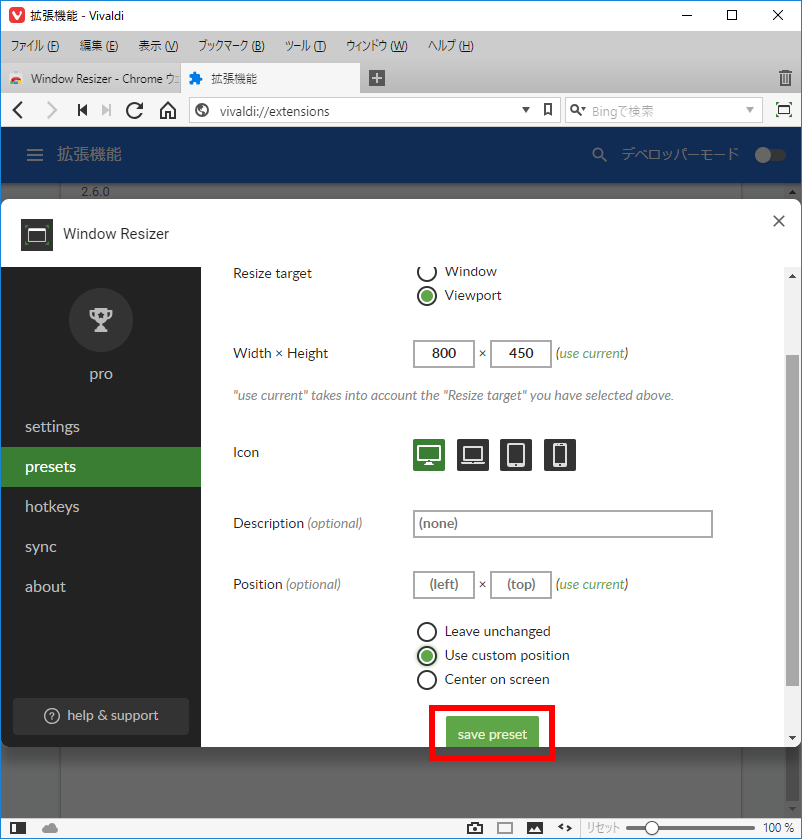Open the 表示 menu
Screen dimensions: 802x839
point(158,46)
